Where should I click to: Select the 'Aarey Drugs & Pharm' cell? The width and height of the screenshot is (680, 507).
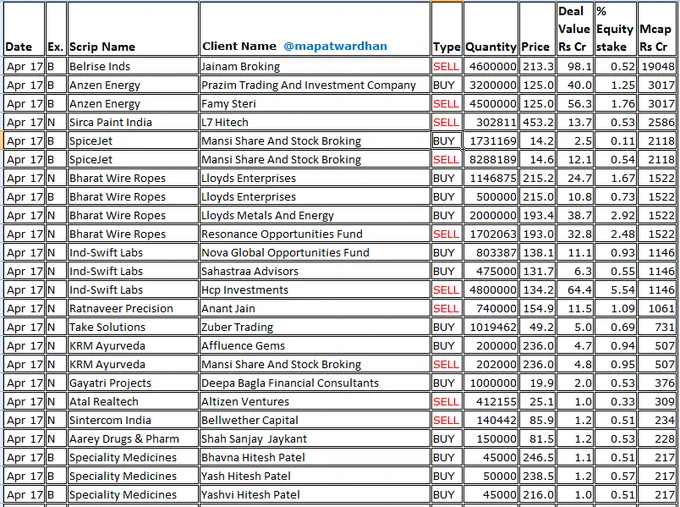(x=133, y=439)
